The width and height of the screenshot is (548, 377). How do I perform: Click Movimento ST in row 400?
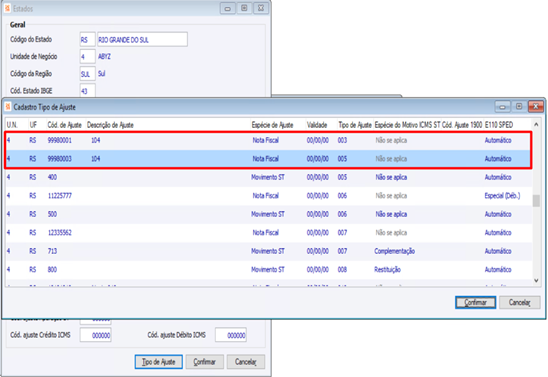tap(268, 177)
